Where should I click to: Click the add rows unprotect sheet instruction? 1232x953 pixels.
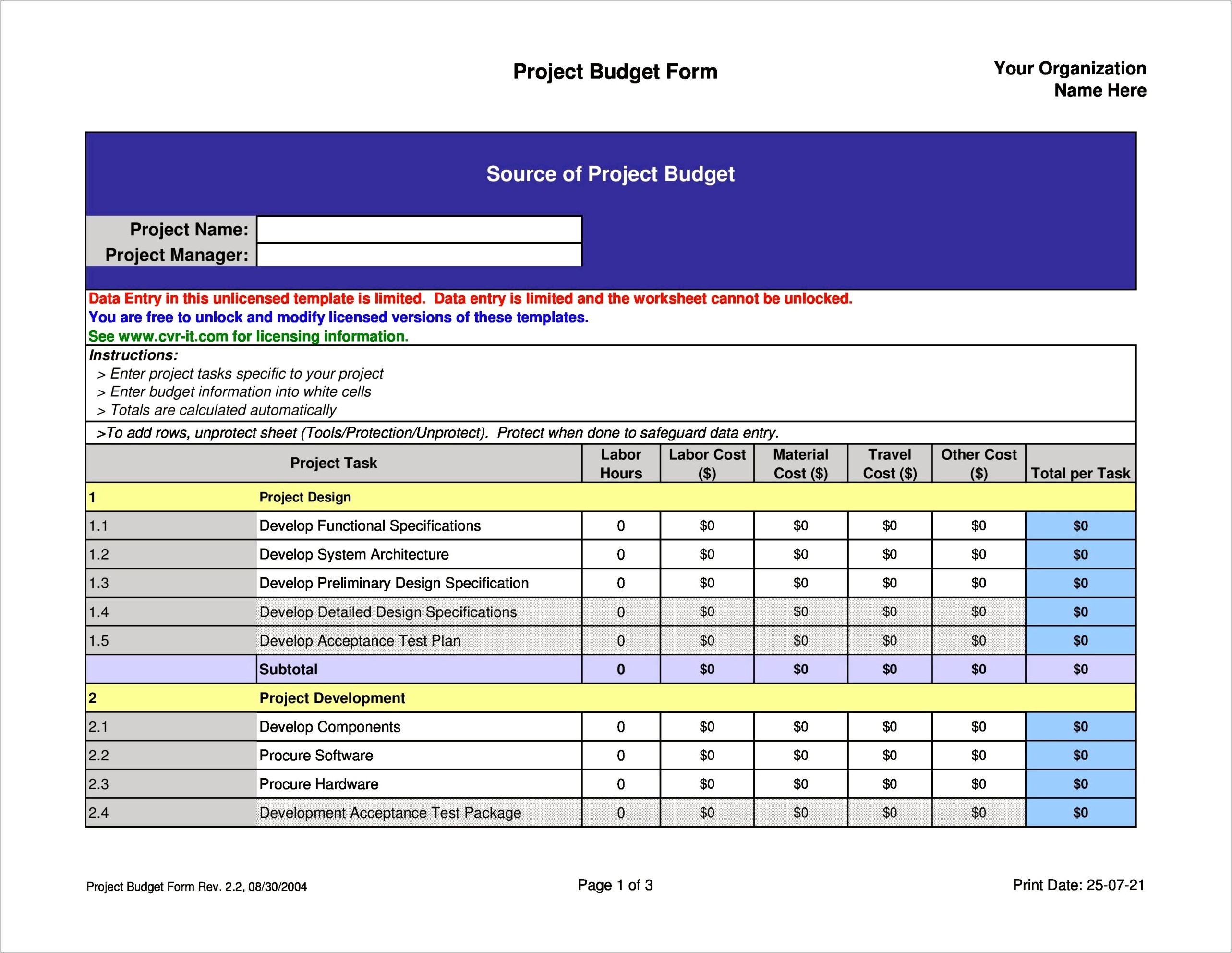[x=438, y=433]
